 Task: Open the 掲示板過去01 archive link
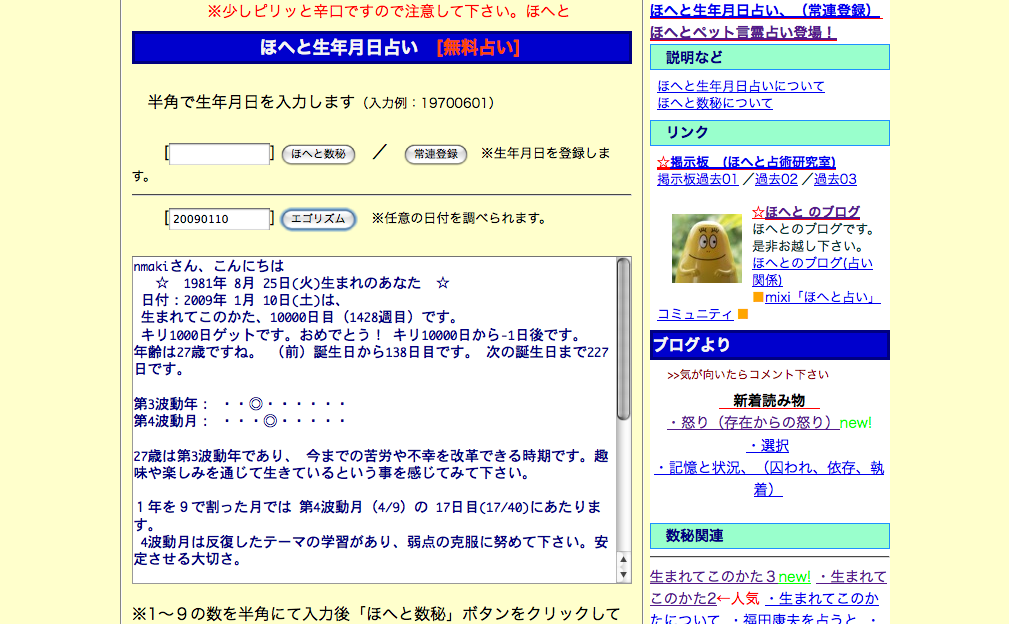[x=697, y=179]
